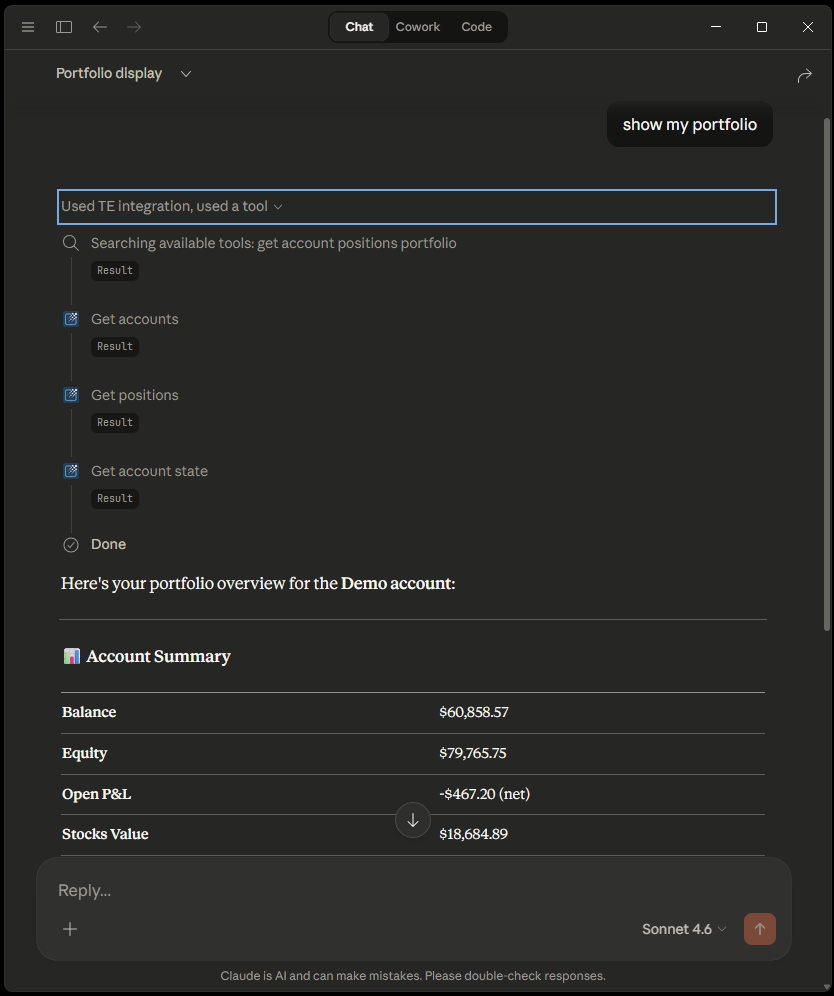834x996 pixels.
Task: Click the back navigation arrow
Action: (99, 27)
